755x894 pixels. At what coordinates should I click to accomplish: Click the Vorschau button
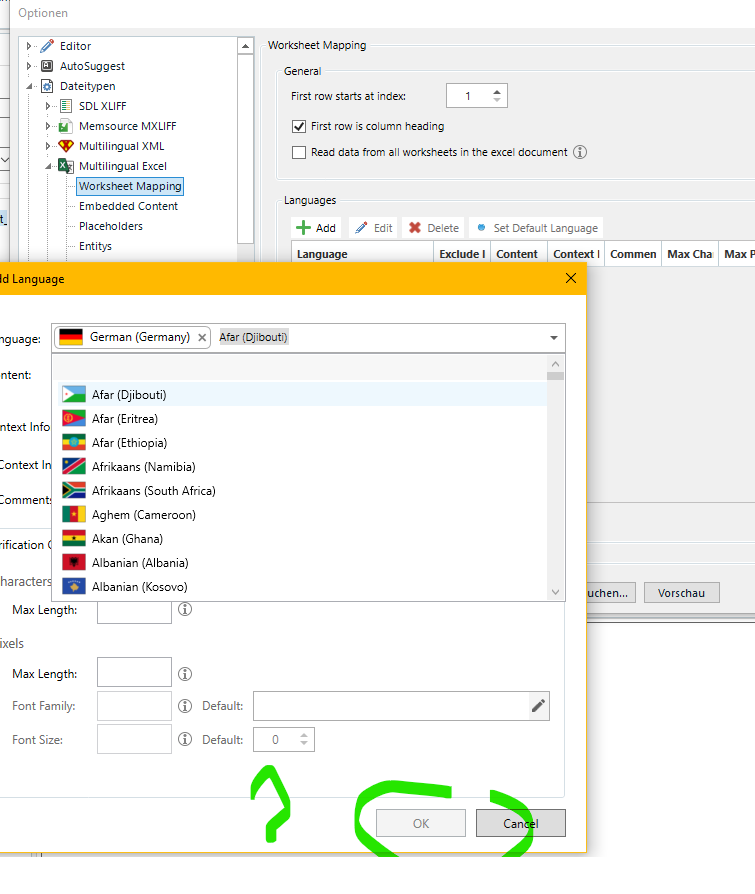pos(681,593)
